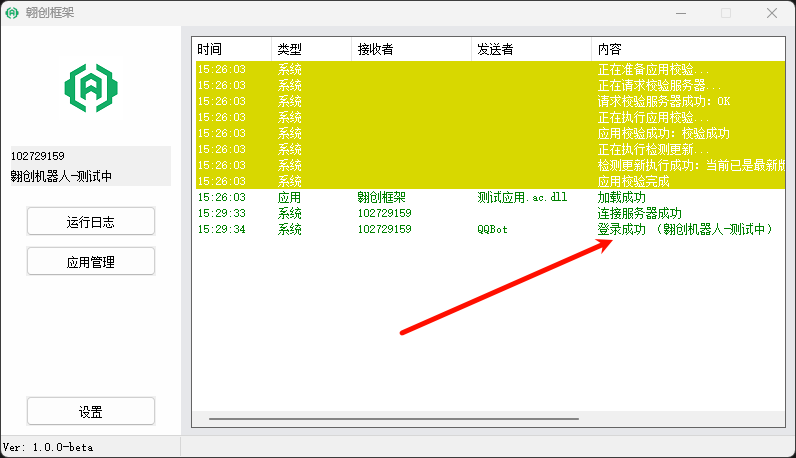Screen dimensions: 796x458
Task: Open the 设置 settings button
Action: [x=91, y=411]
